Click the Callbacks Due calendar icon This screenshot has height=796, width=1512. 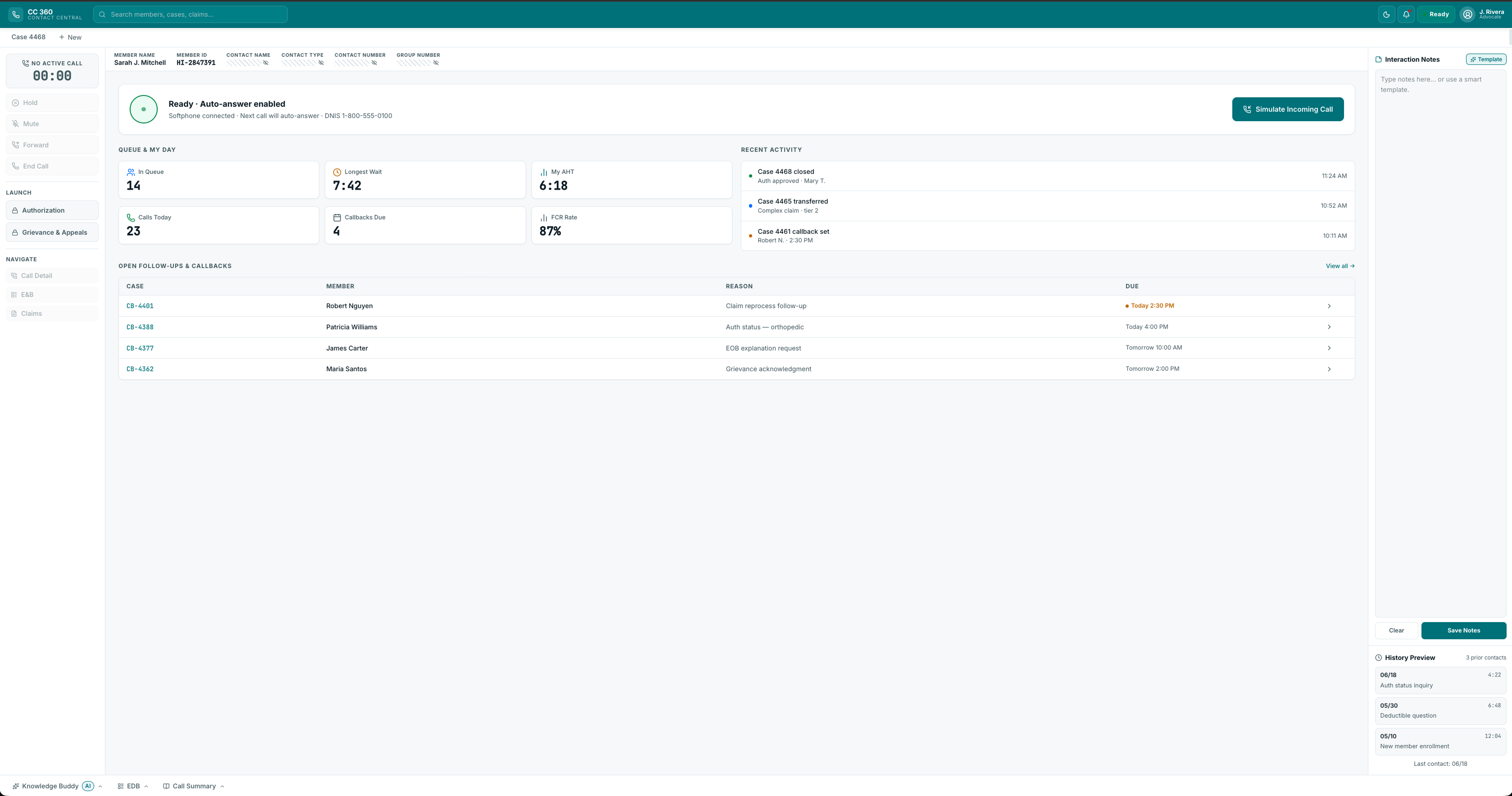(337, 217)
